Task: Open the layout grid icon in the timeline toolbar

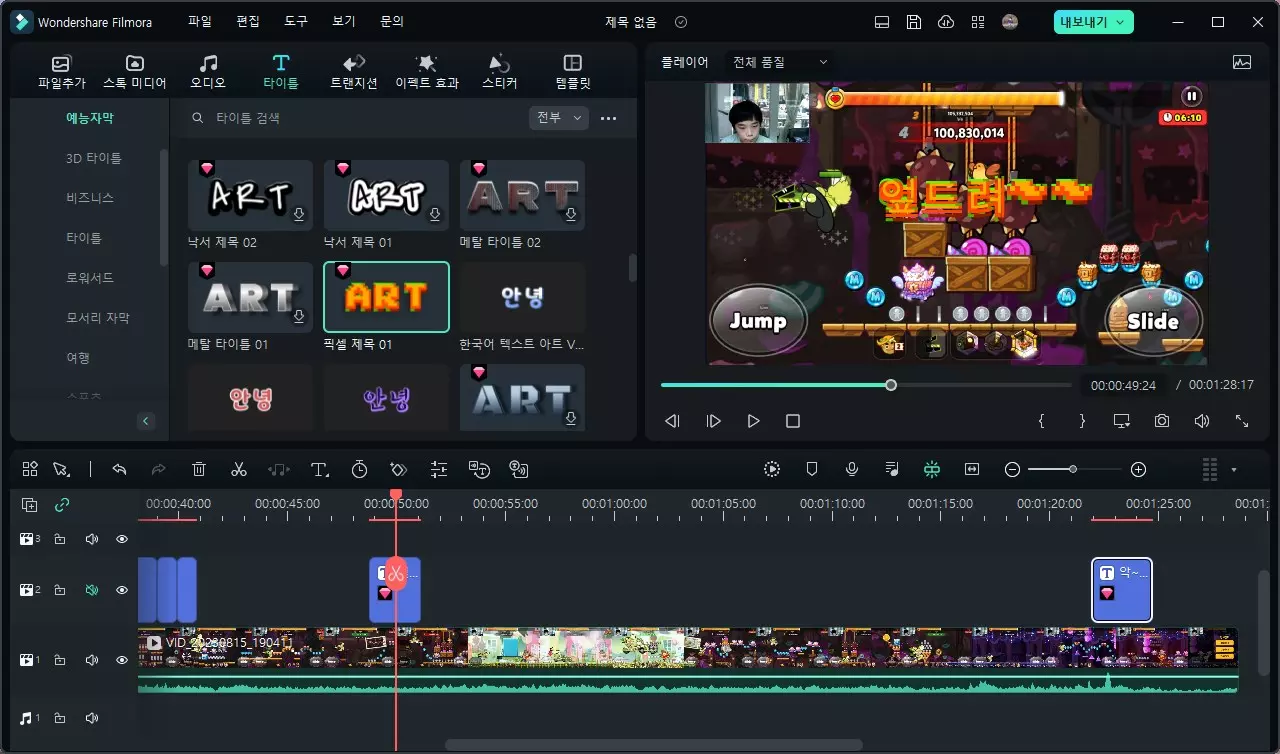Action: point(30,469)
